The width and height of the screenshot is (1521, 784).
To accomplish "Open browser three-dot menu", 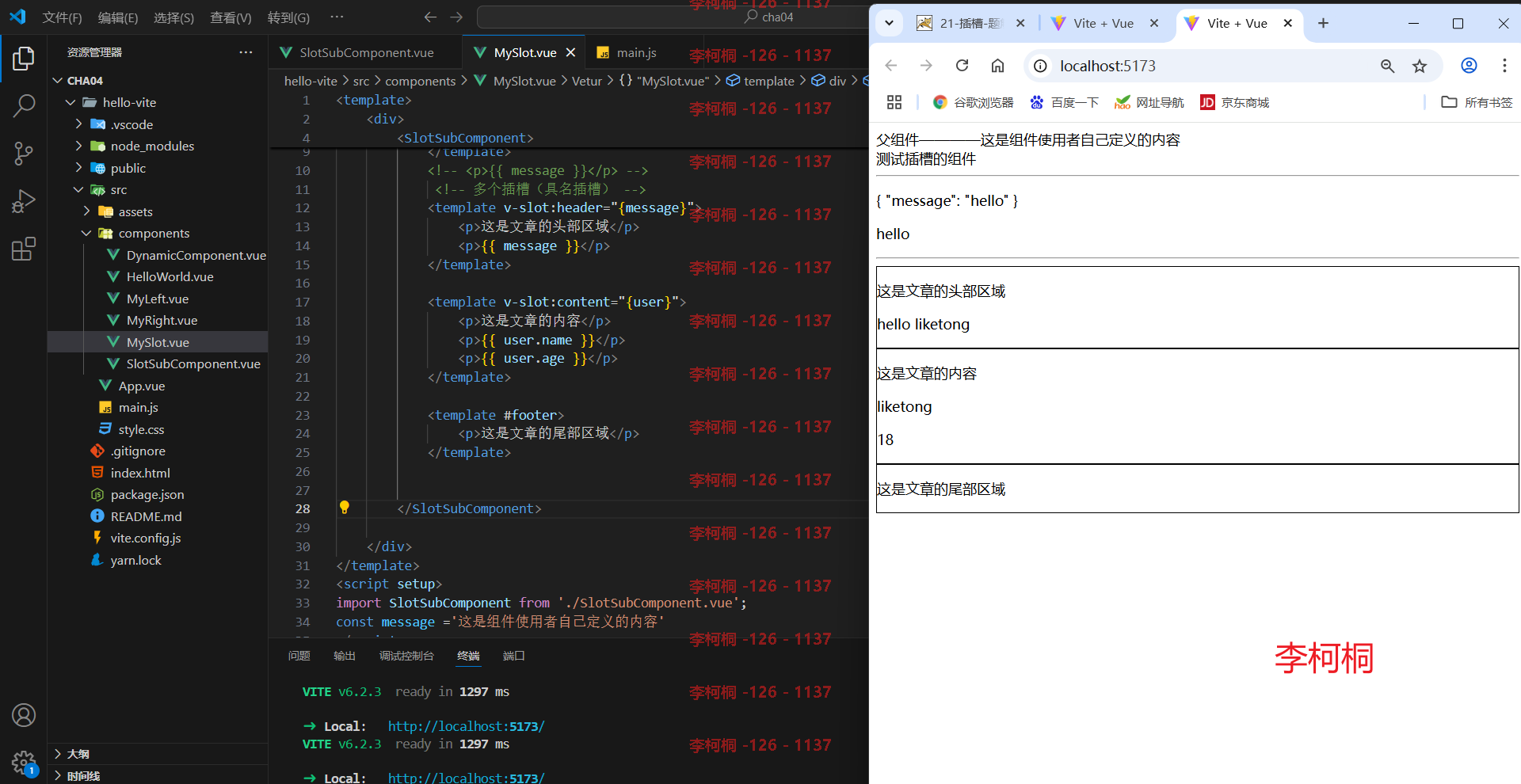I will pyautogui.click(x=1504, y=66).
